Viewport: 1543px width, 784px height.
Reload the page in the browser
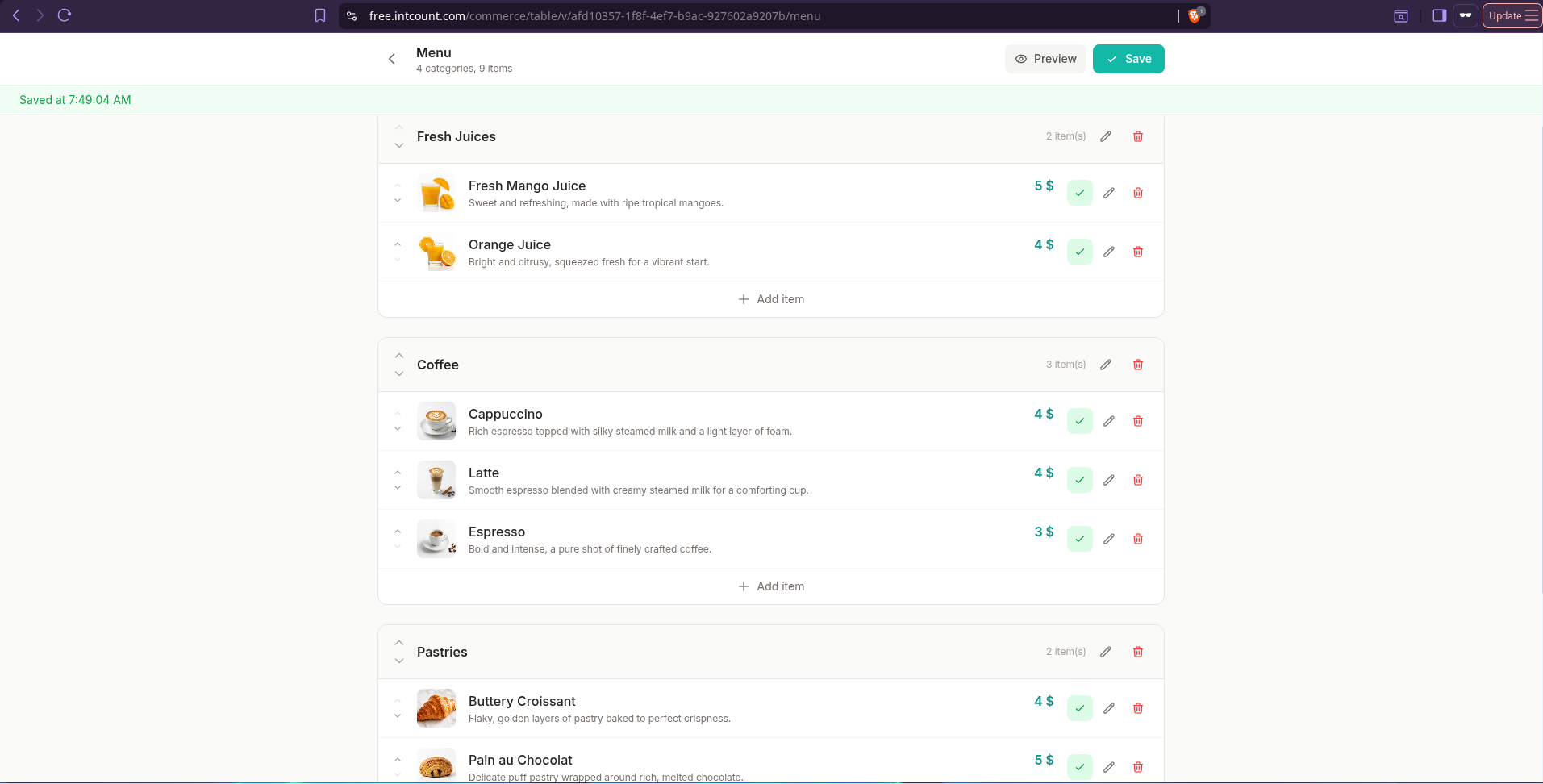coord(65,15)
